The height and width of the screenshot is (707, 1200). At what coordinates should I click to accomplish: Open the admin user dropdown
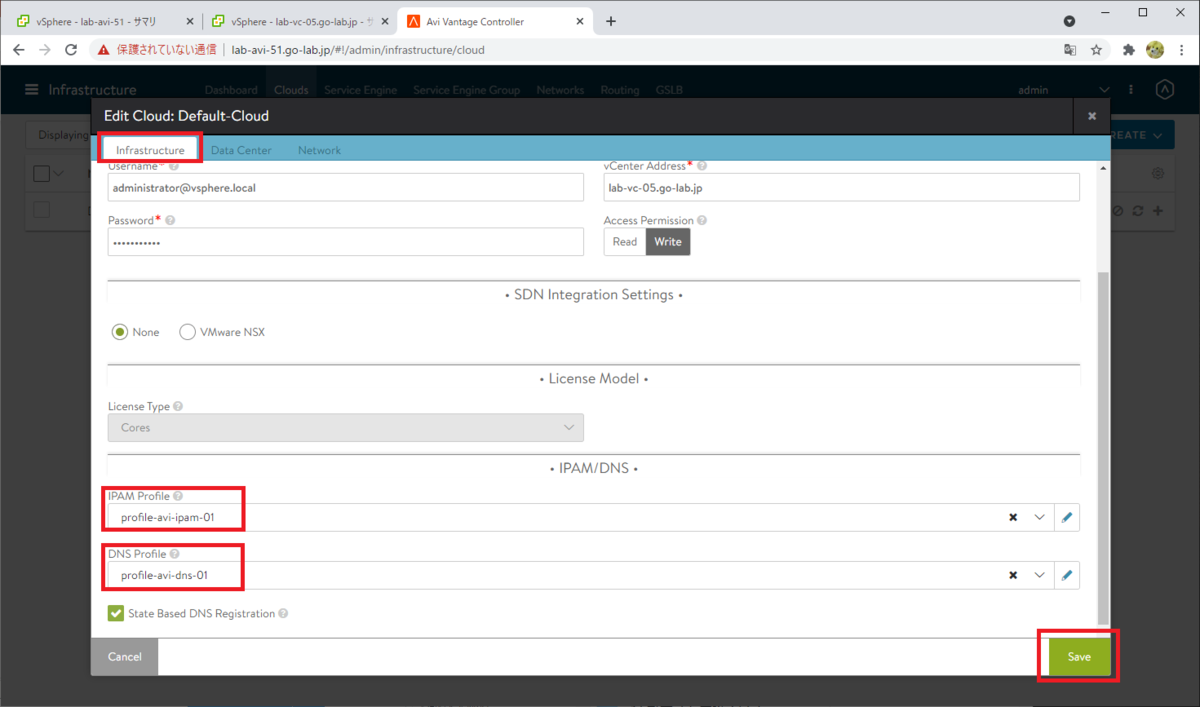[1064, 90]
